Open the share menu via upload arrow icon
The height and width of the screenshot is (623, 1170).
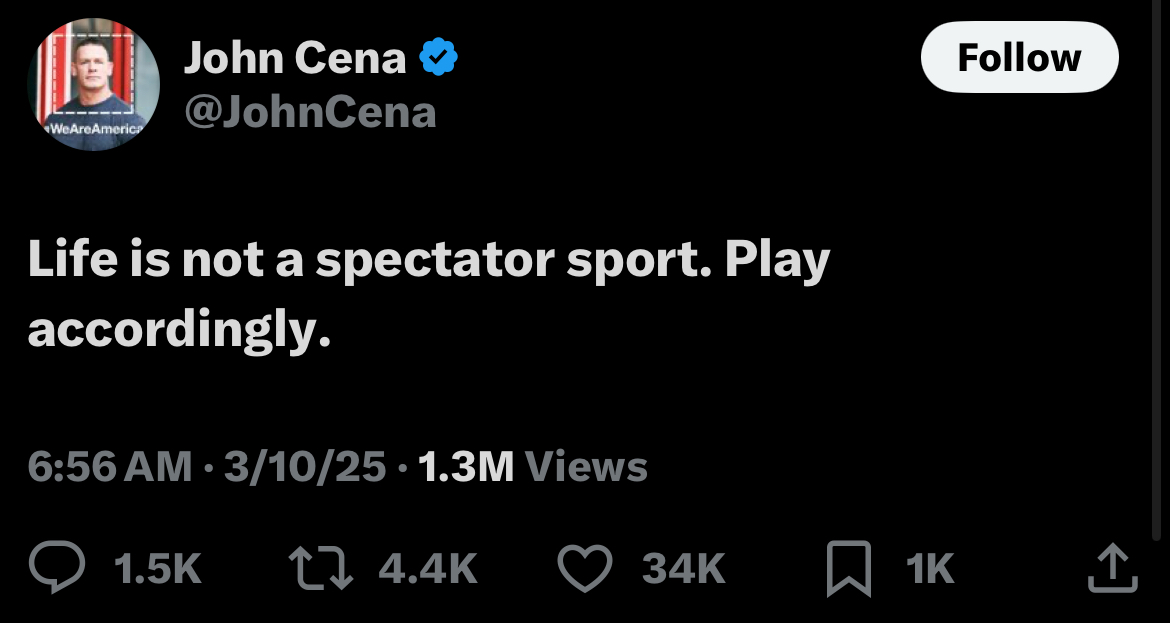coord(1112,568)
